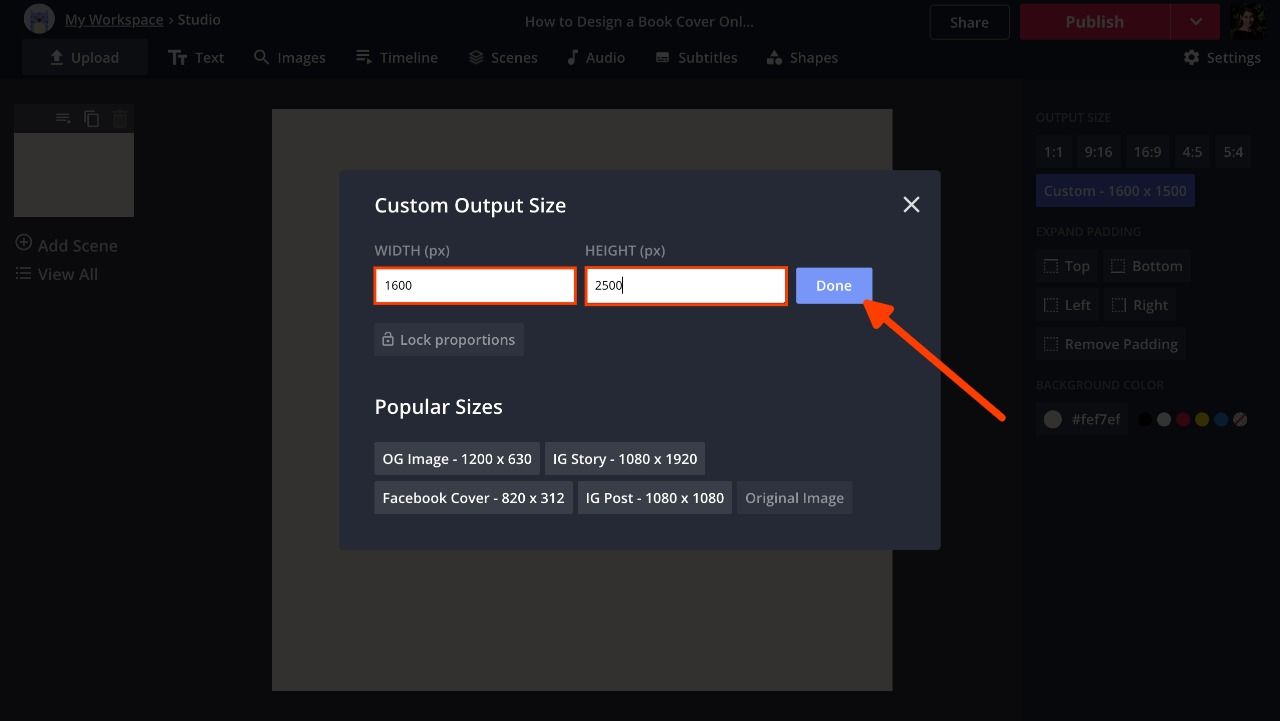Screen dimensions: 1280x721
Task: Click the WIDTH (px) input field
Action: coord(475,286)
